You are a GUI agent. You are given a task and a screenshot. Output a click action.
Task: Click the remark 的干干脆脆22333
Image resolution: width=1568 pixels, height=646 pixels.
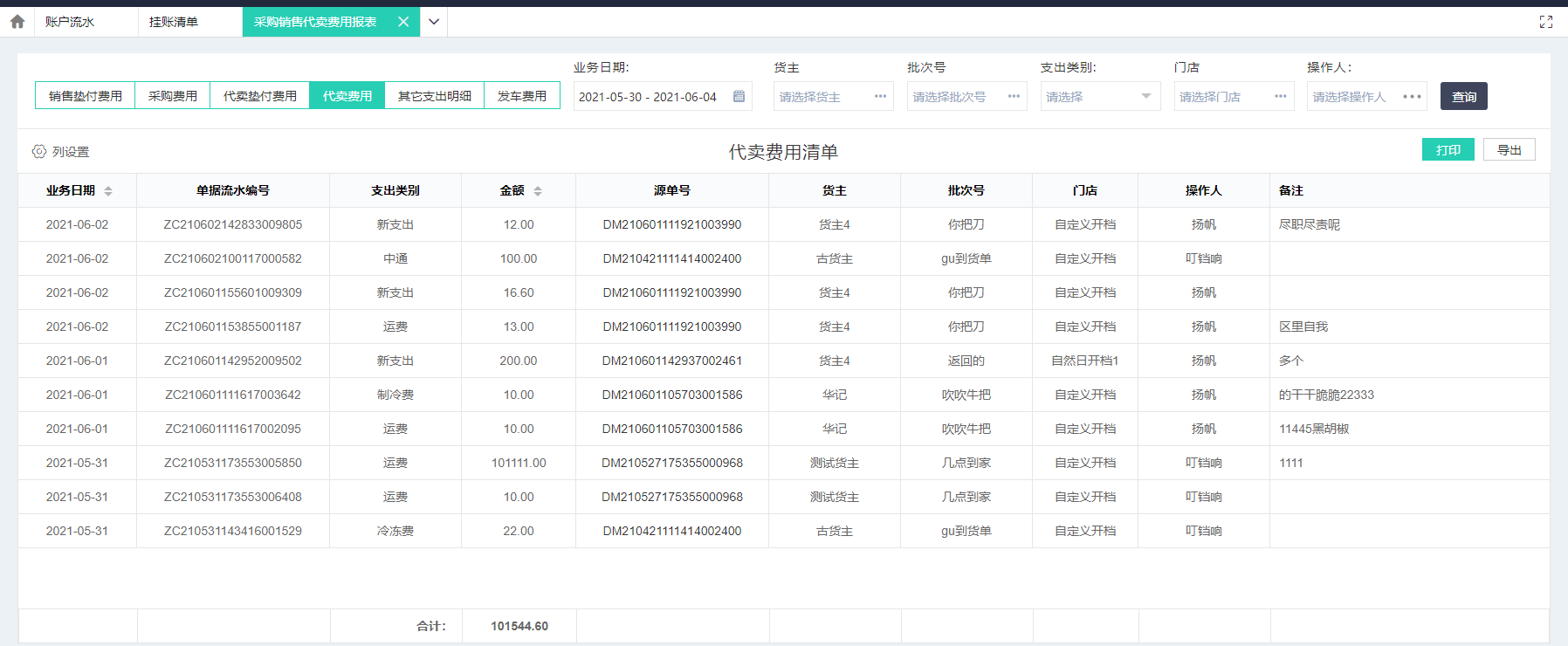[1326, 395]
